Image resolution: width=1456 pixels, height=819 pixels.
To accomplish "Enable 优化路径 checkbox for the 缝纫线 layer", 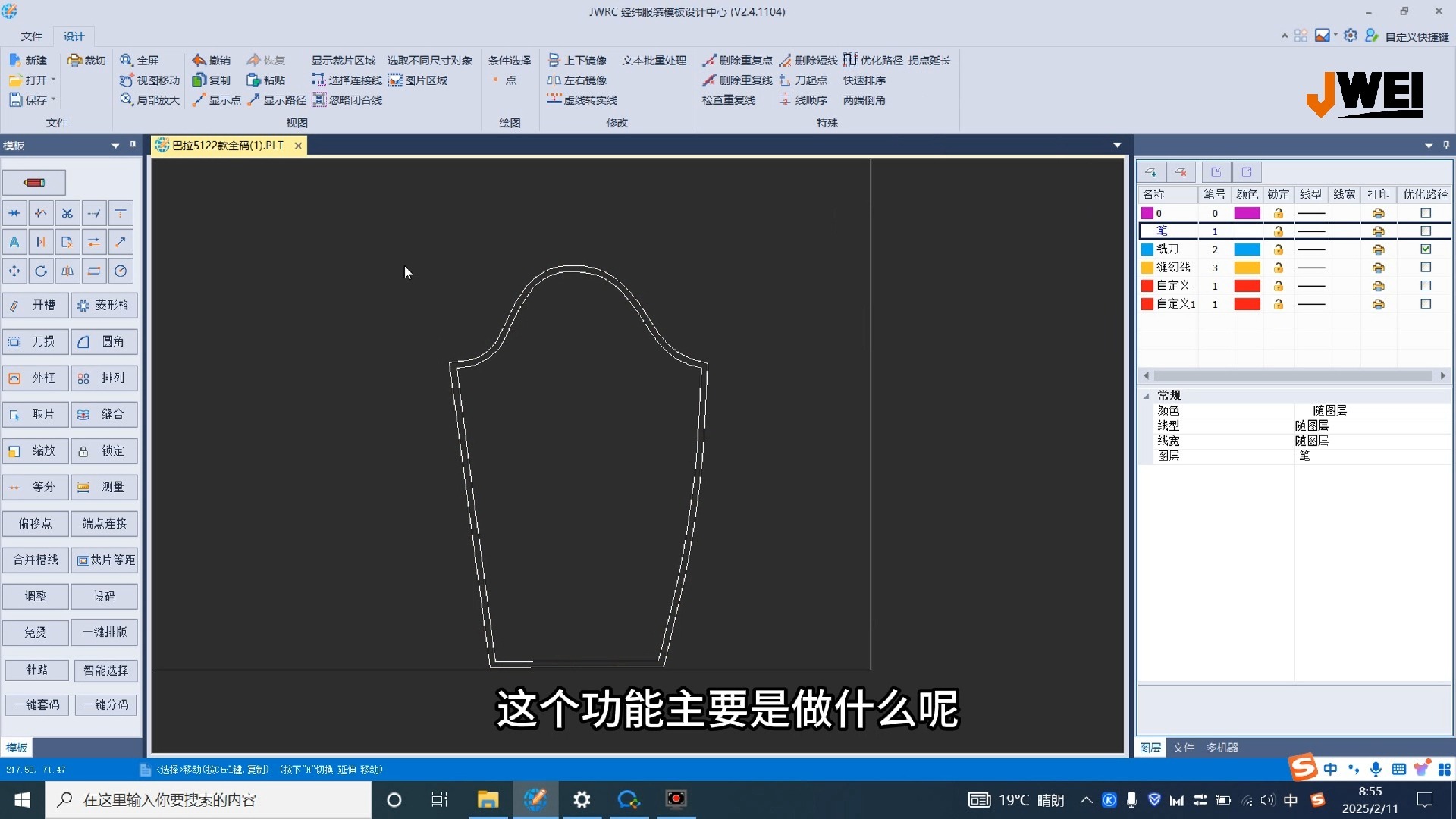I will pyautogui.click(x=1426, y=267).
